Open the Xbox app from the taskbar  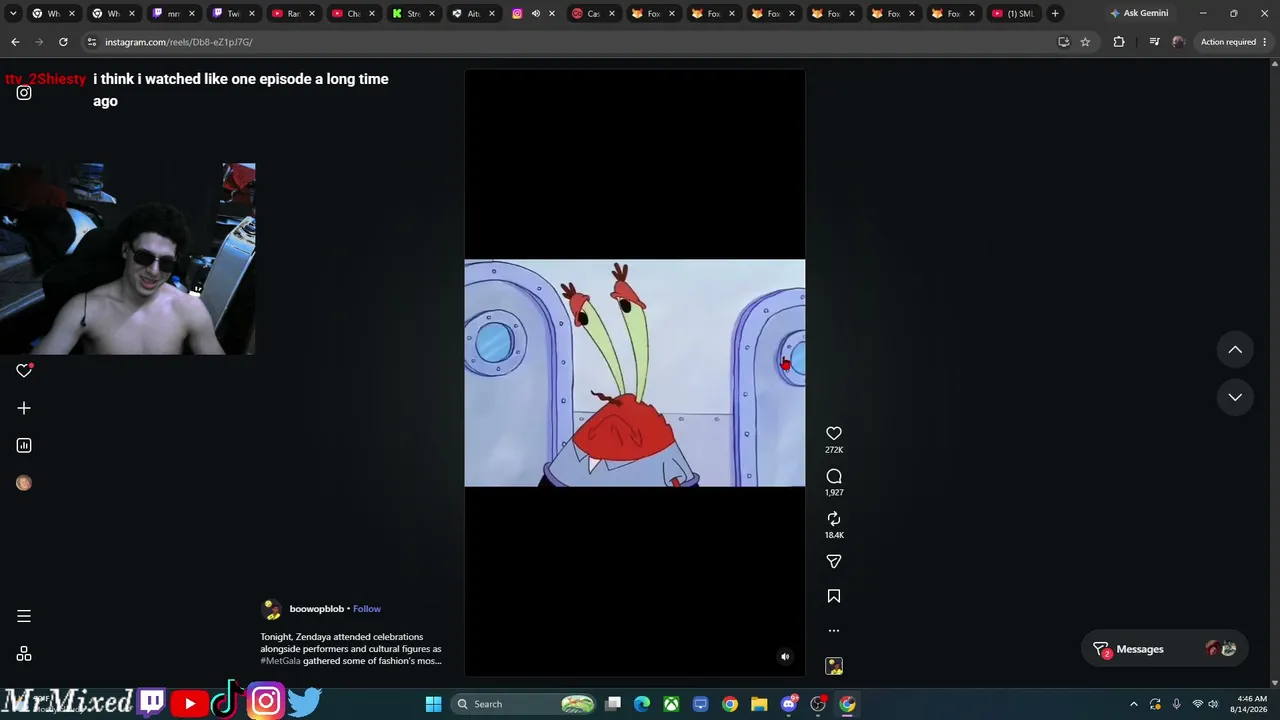[x=671, y=704]
